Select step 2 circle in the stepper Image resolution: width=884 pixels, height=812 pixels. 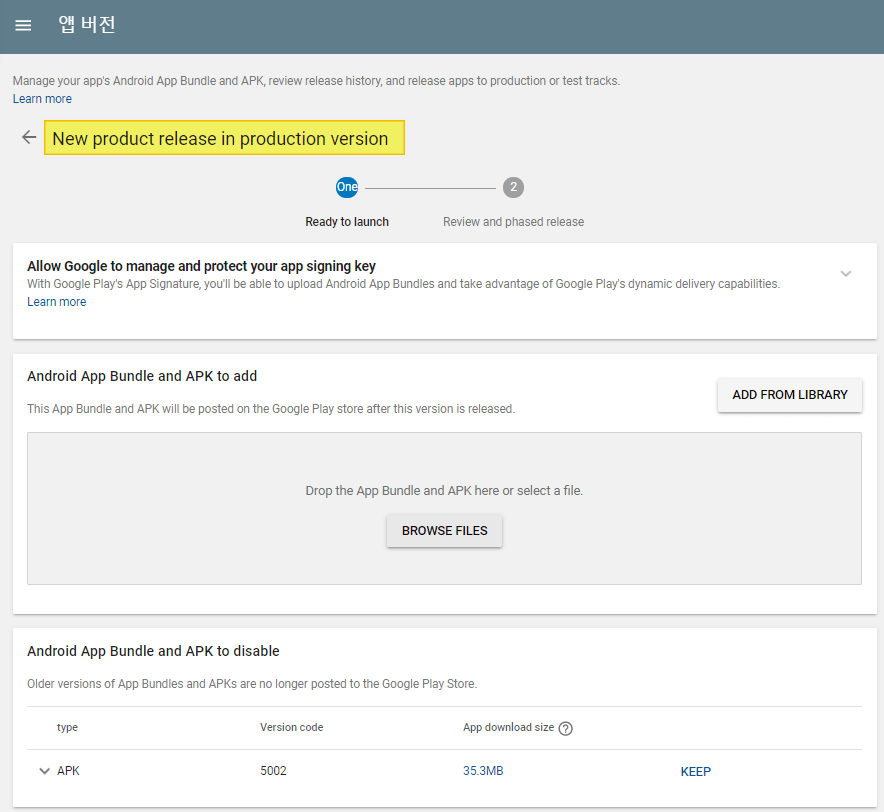click(x=513, y=187)
